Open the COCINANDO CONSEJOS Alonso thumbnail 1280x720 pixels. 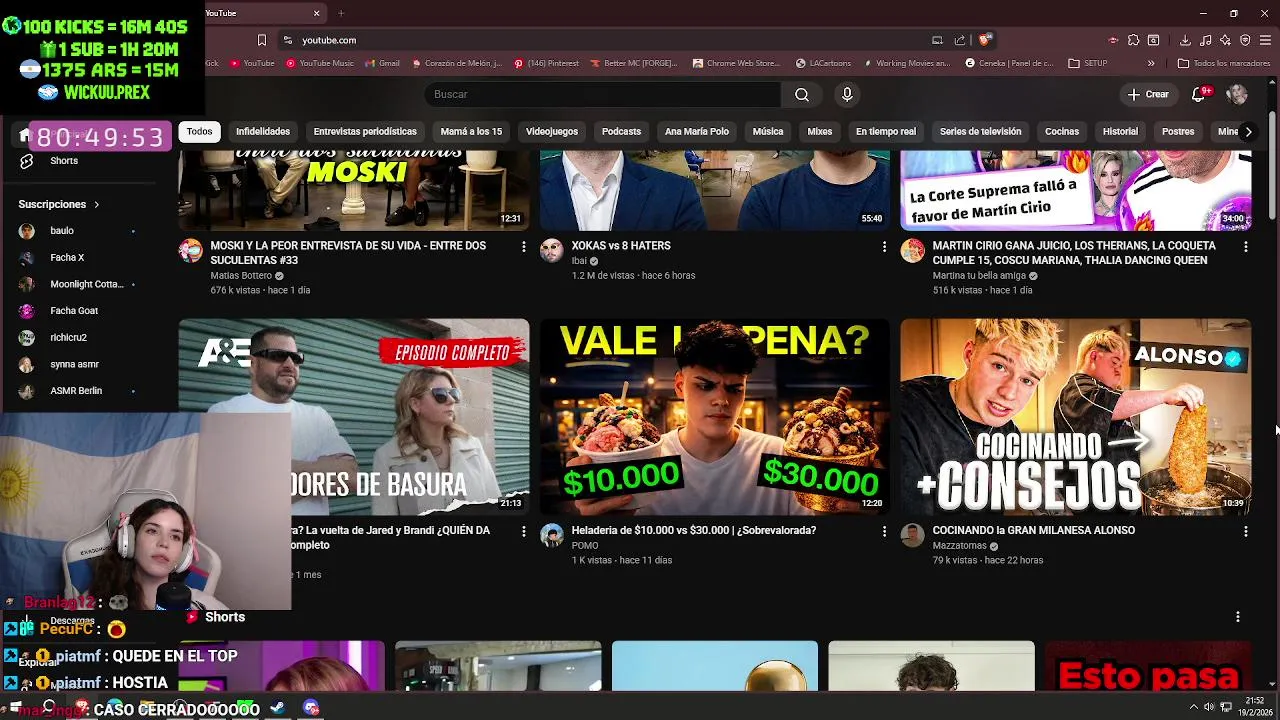(1076, 417)
